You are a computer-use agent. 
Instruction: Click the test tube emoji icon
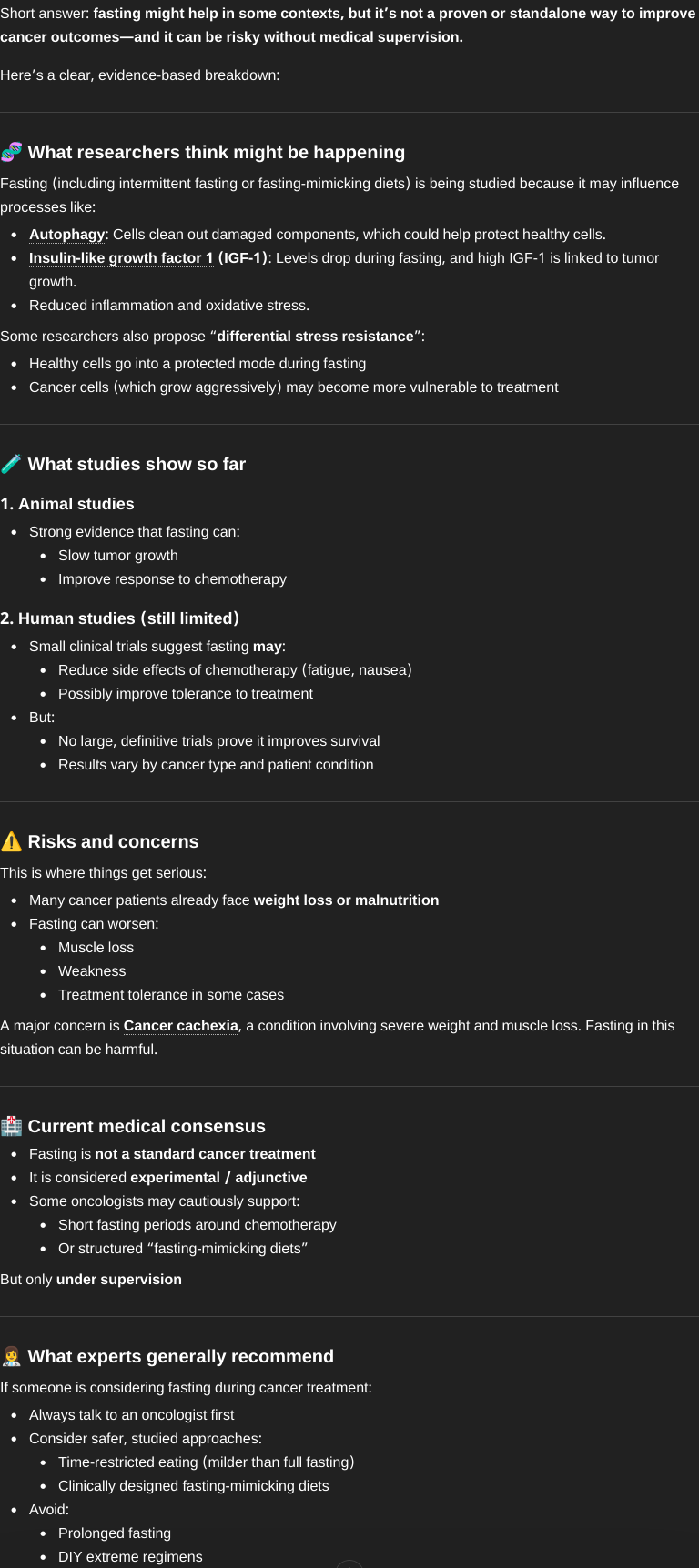point(12,464)
